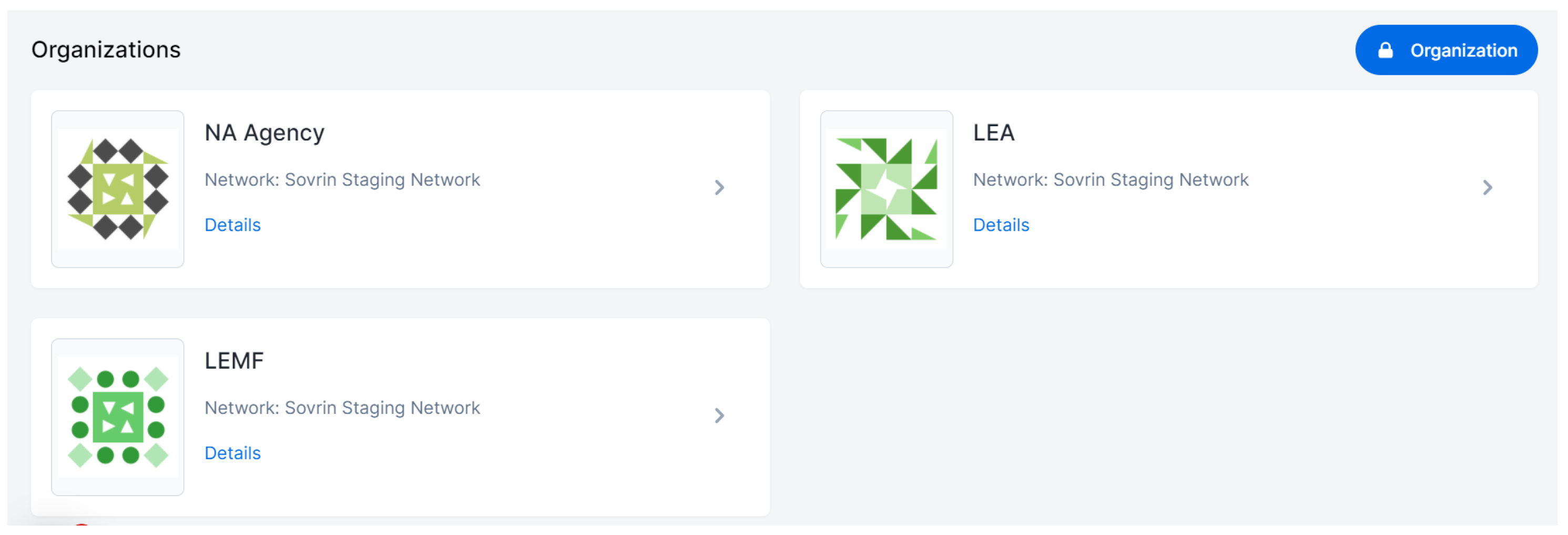The height and width of the screenshot is (535, 1568).
Task: Expand the NA Agency card chevron
Action: [719, 187]
